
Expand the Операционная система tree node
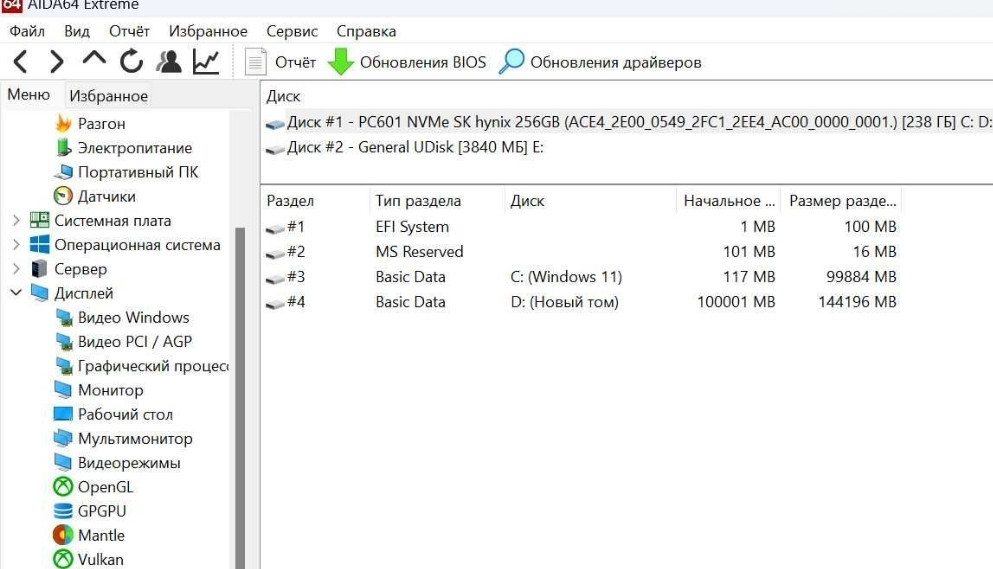16,245
